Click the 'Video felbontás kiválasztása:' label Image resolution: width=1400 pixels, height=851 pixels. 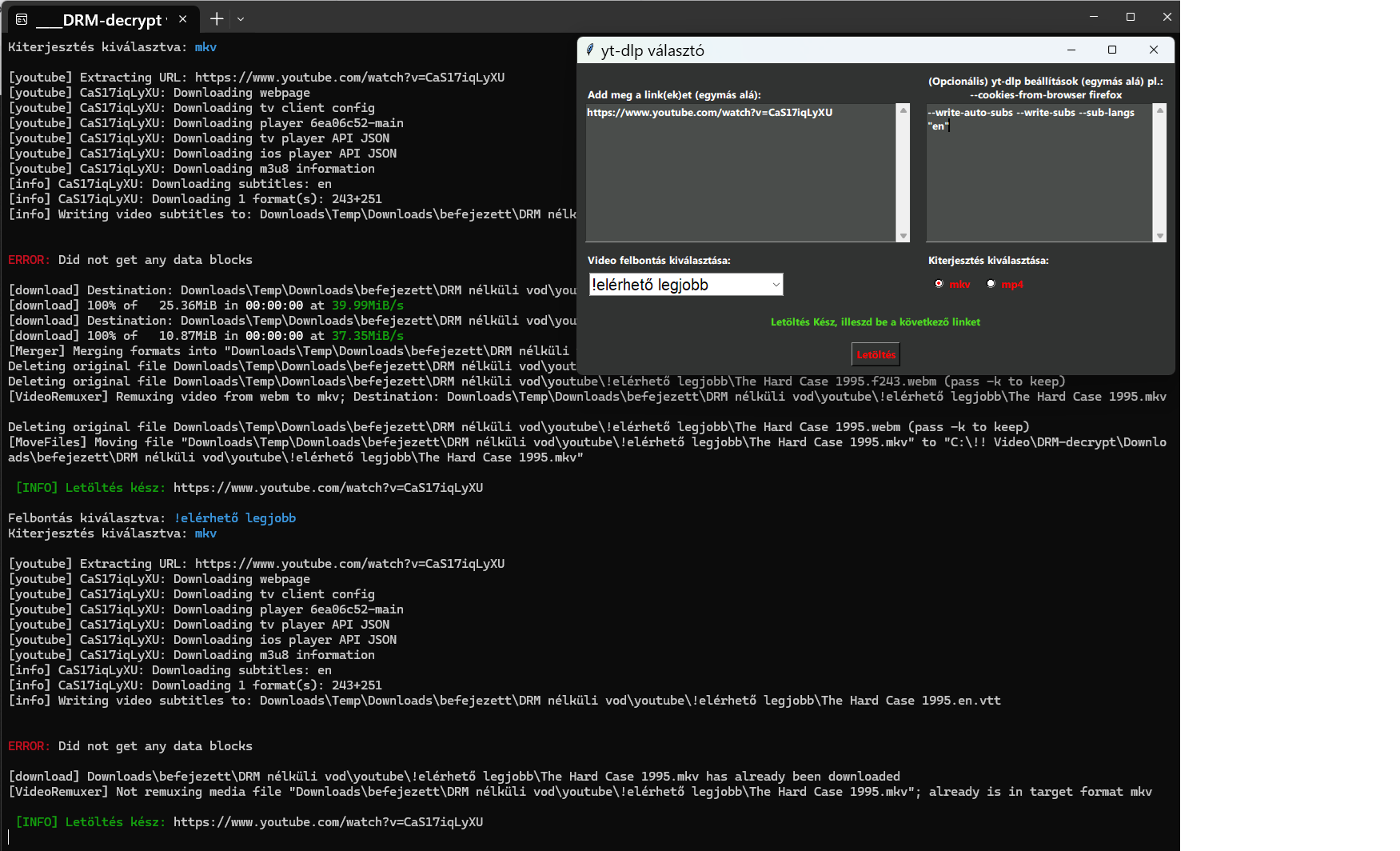659,261
